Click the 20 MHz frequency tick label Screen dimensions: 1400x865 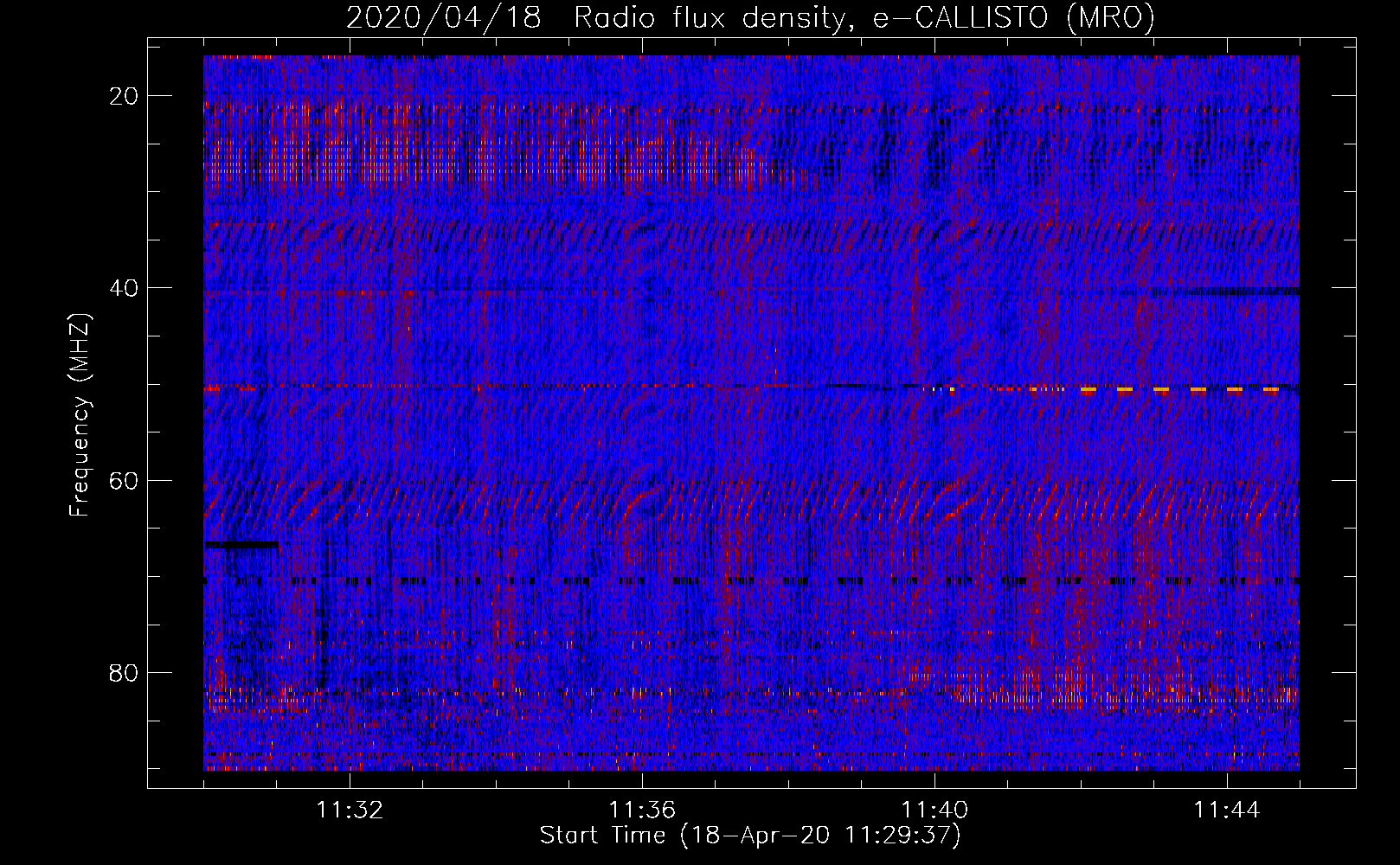point(124,96)
